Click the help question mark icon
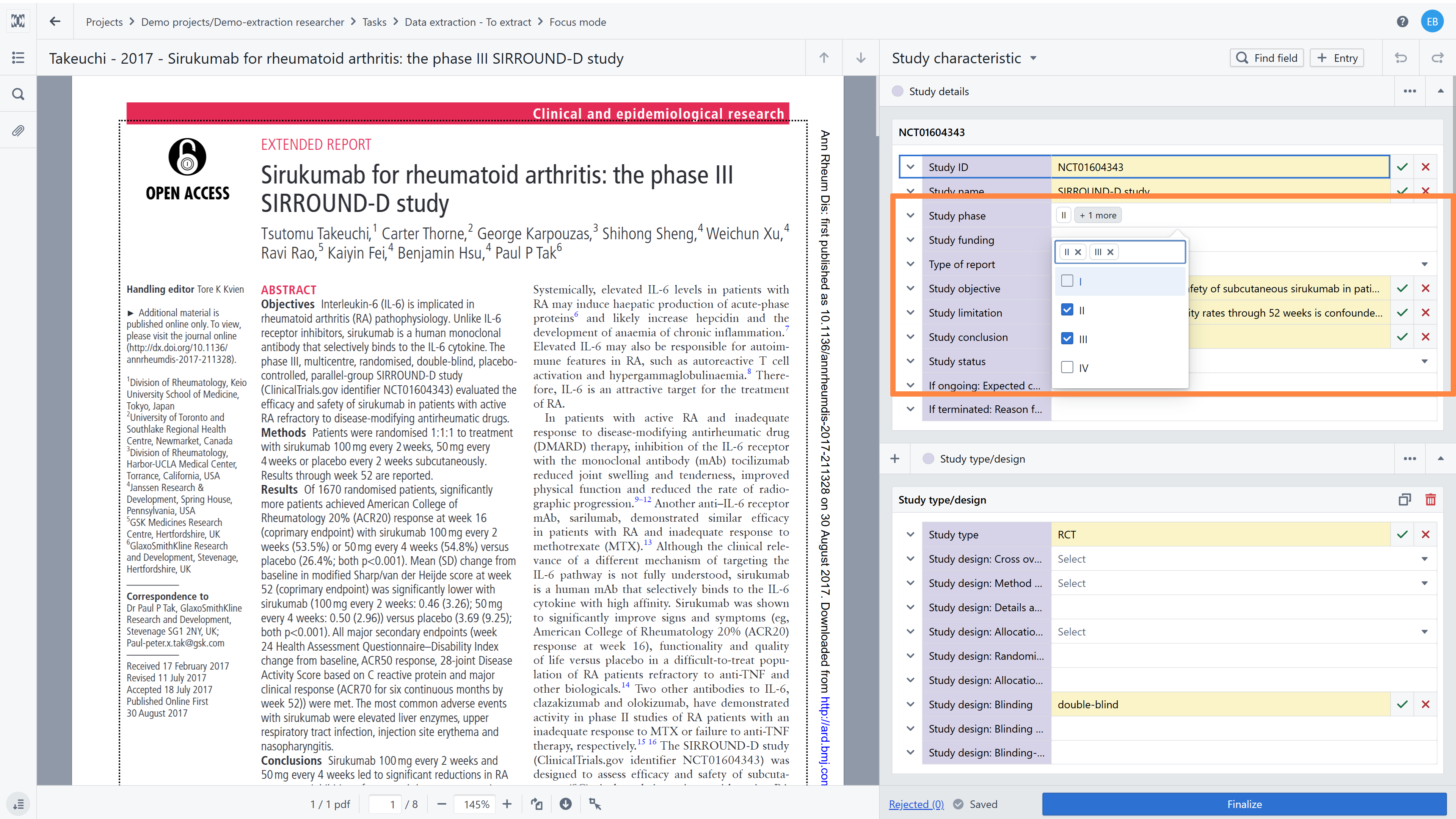1456x819 pixels. pos(1402,22)
